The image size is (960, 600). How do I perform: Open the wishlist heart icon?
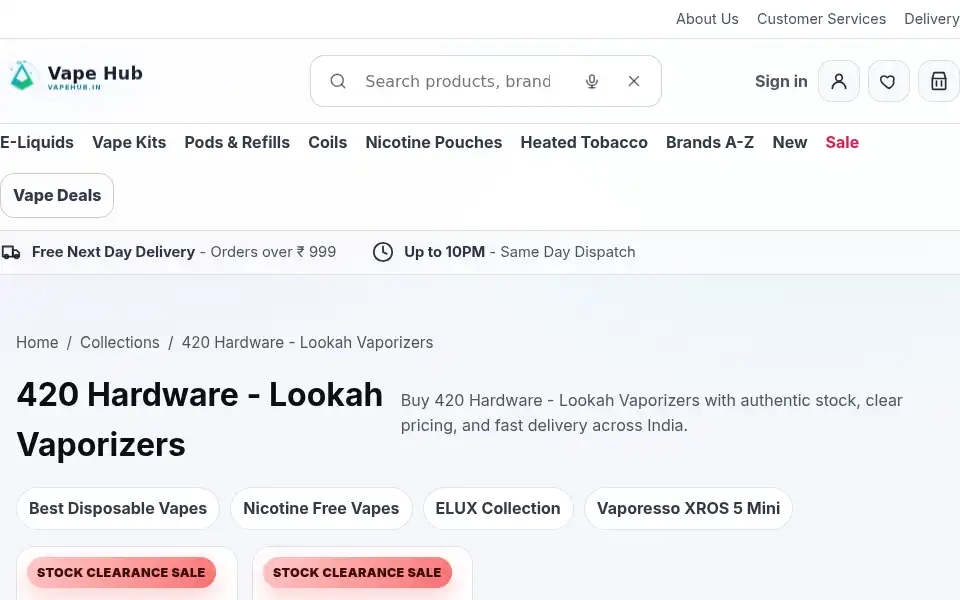(888, 81)
